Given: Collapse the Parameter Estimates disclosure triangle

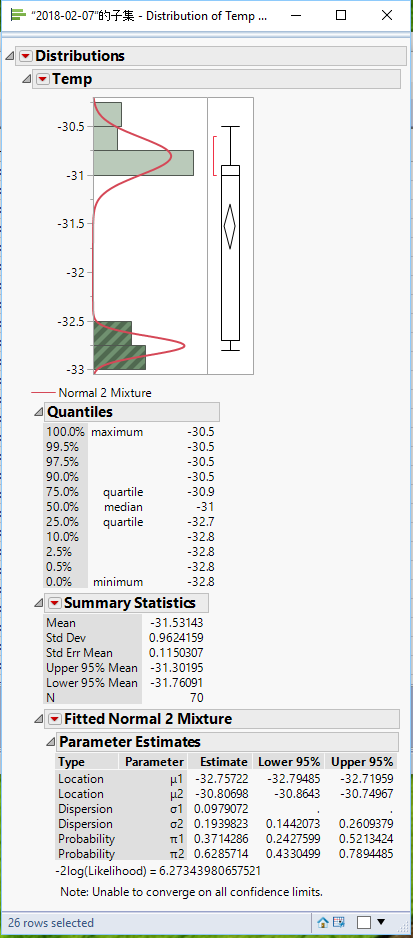Looking at the screenshot, I should pos(51,742).
